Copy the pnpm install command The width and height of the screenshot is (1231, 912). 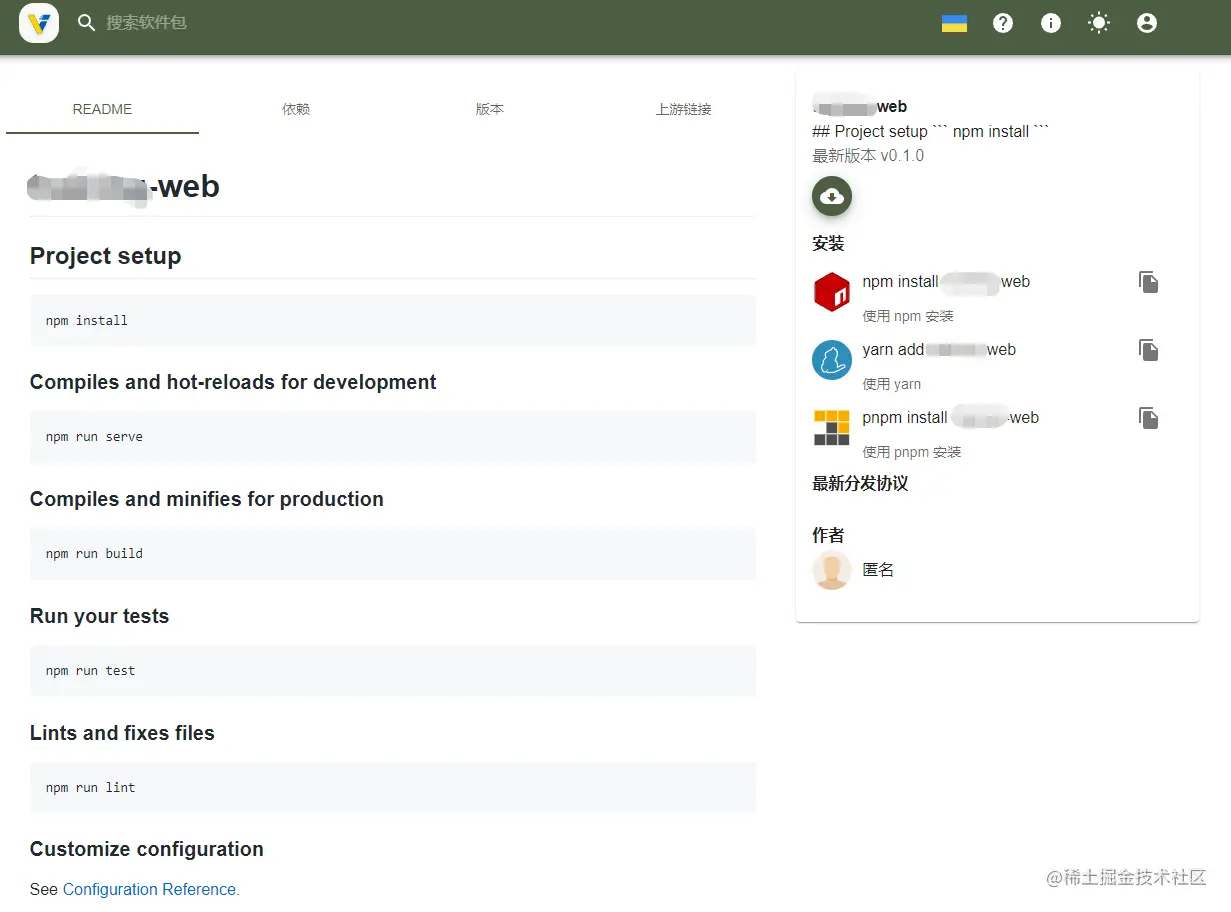pos(1149,418)
